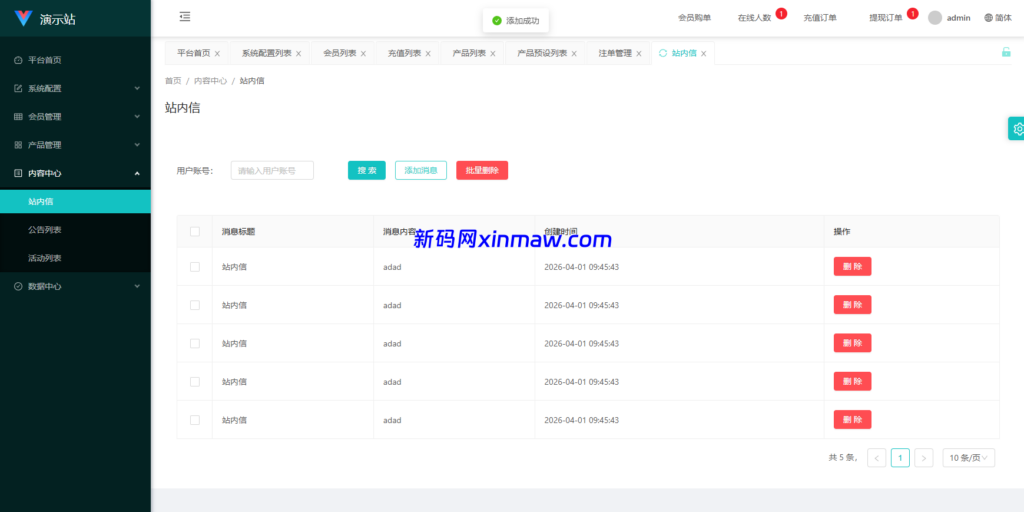Open 会员购单 in the top bar
This screenshot has height=512, width=1024.
[694, 18]
